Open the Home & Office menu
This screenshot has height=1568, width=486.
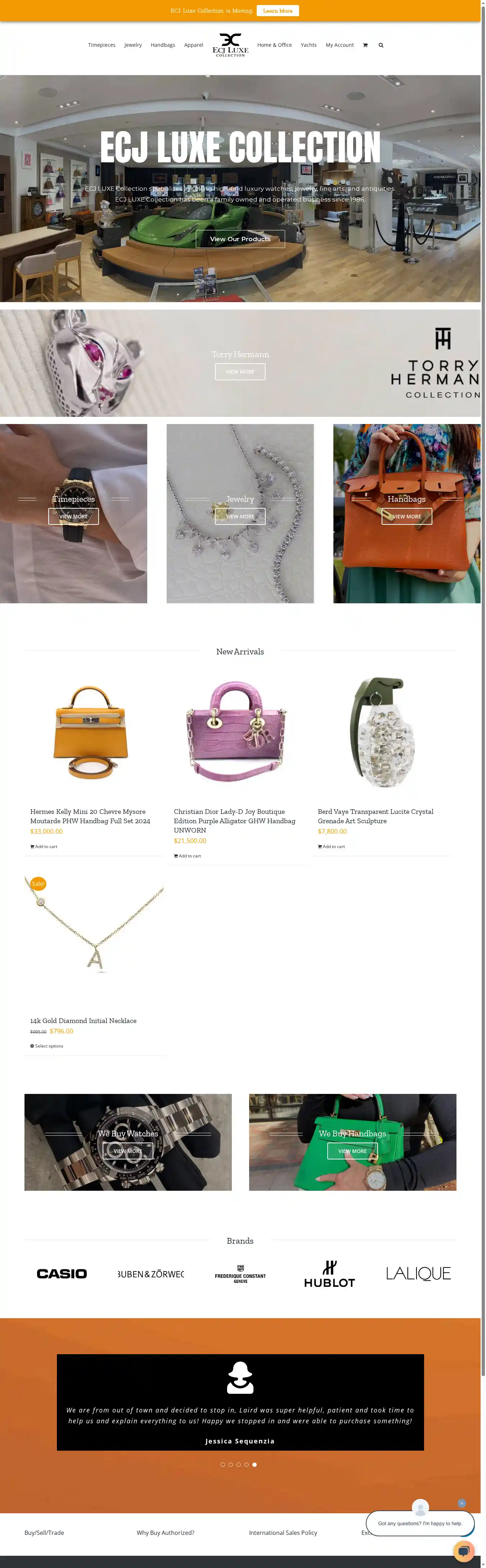pos(275,45)
